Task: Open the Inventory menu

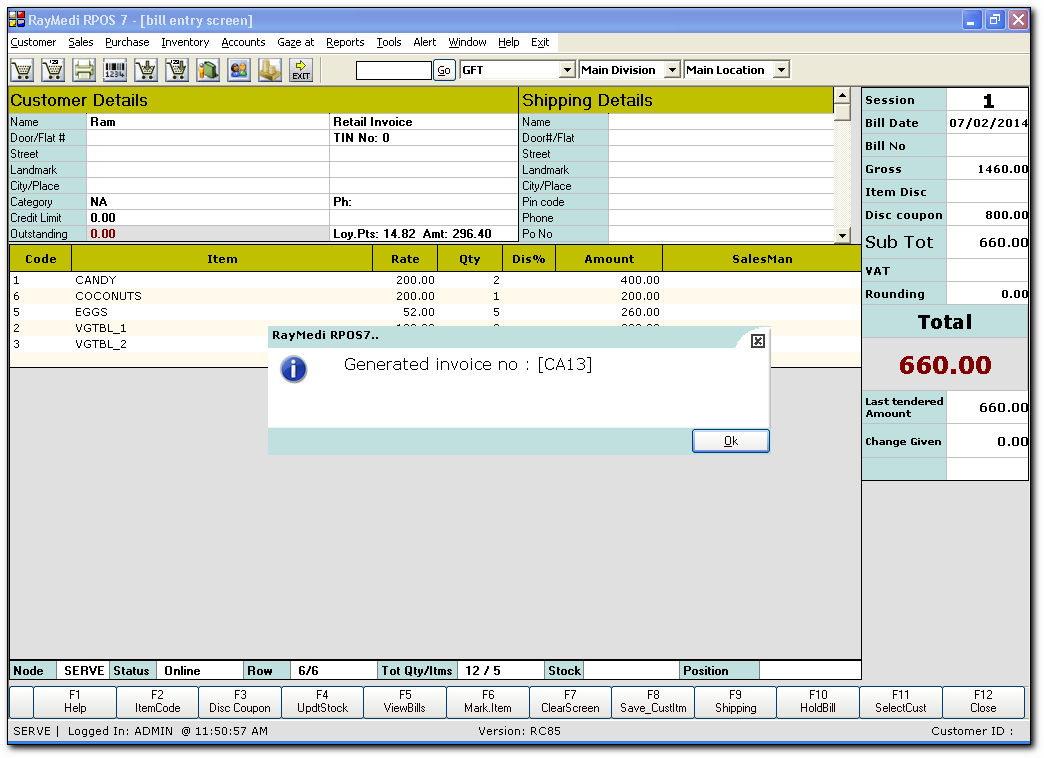Action: click(185, 42)
